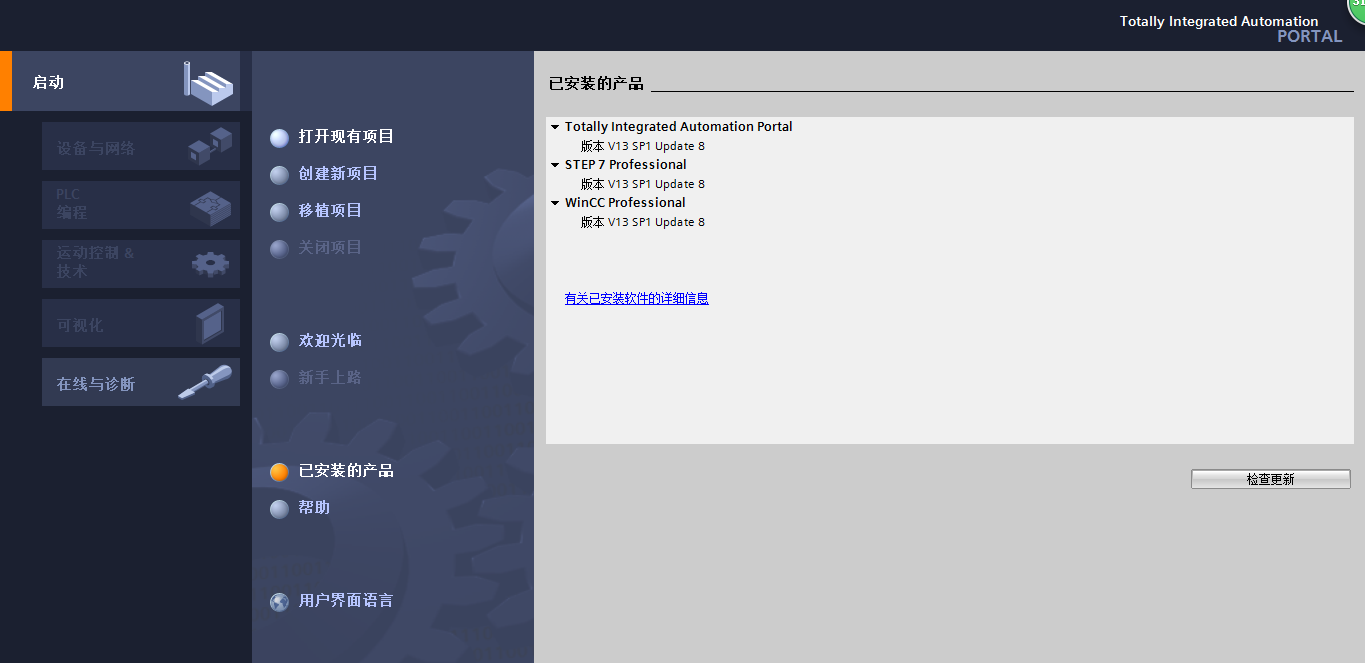Image resolution: width=1365 pixels, height=663 pixels.
Task: Click the 在线与诊断 screwdriver icon
Action: point(204,382)
